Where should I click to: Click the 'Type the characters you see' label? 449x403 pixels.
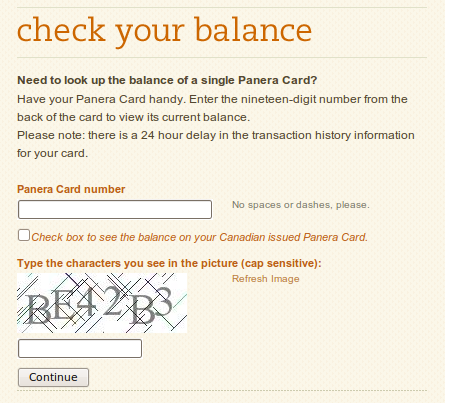click(x=169, y=263)
